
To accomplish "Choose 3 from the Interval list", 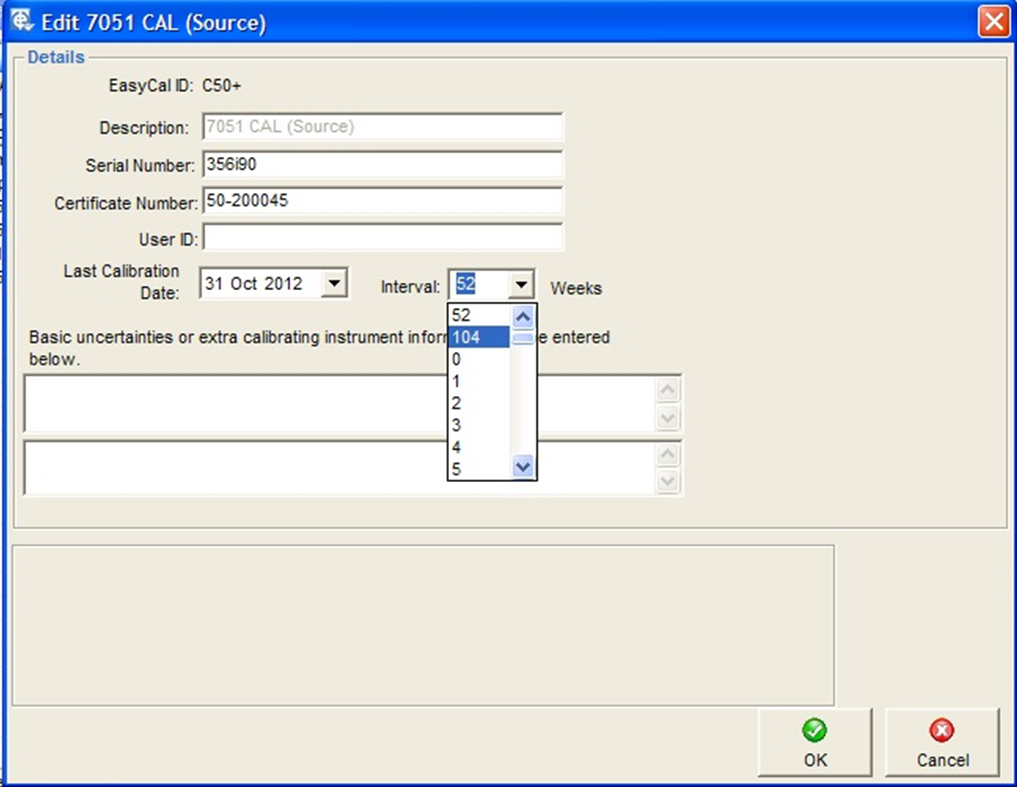I will [479, 426].
